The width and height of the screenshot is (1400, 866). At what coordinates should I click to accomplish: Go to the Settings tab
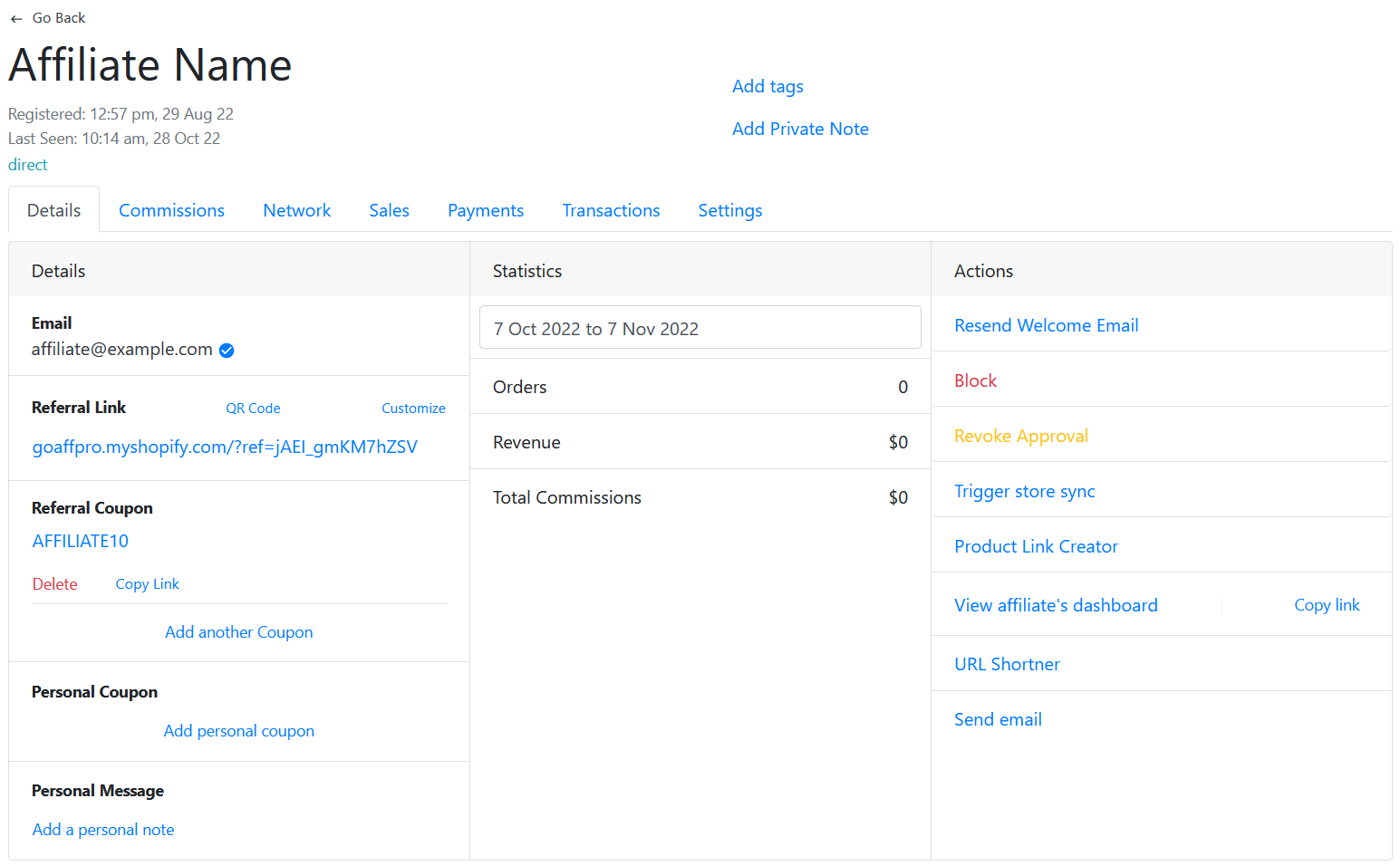pyautogui.click(x=729, y=210)
